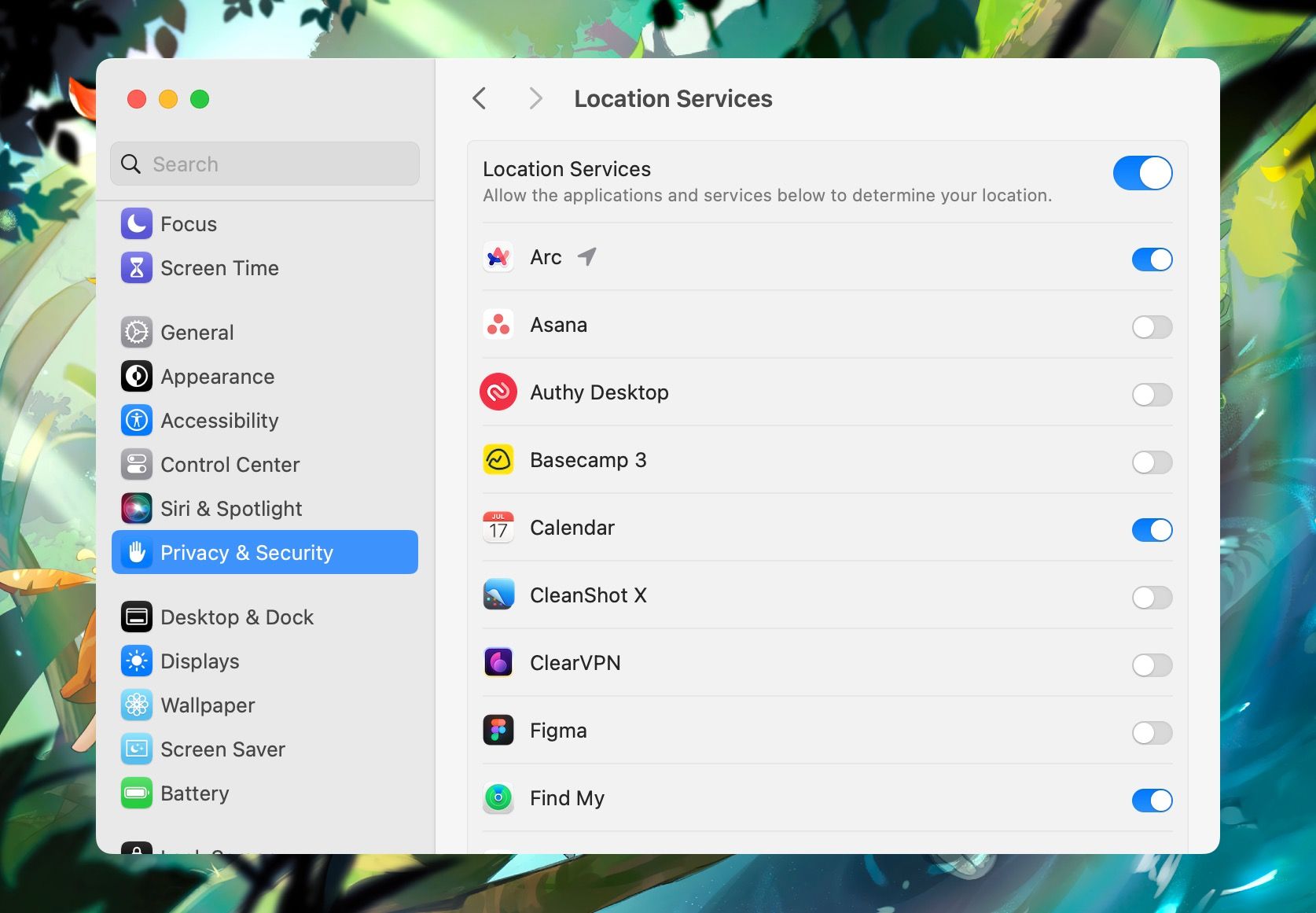Click the Figma app icon

coord(498,730)
